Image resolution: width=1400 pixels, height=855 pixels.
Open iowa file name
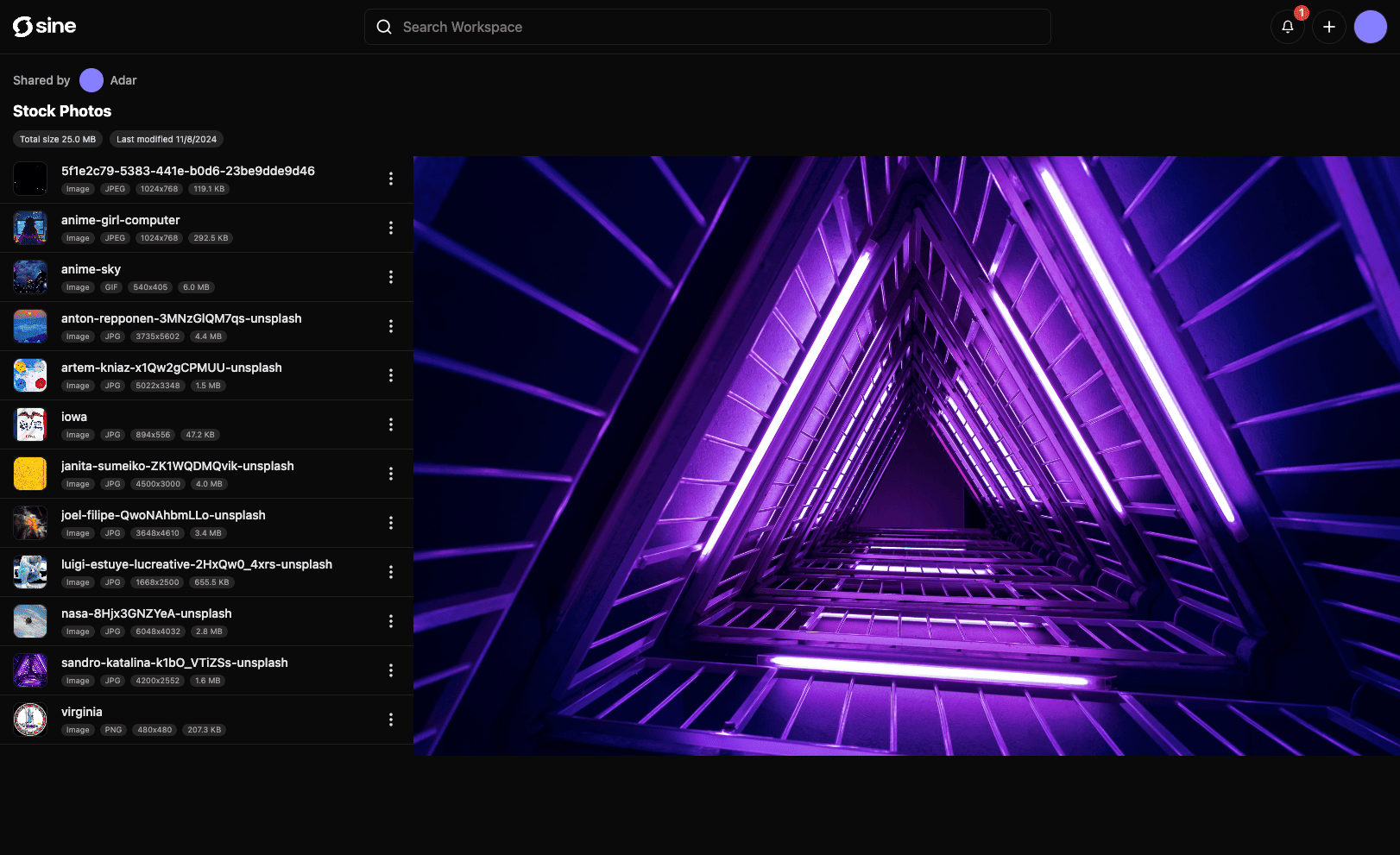click(x=74, y=417)
